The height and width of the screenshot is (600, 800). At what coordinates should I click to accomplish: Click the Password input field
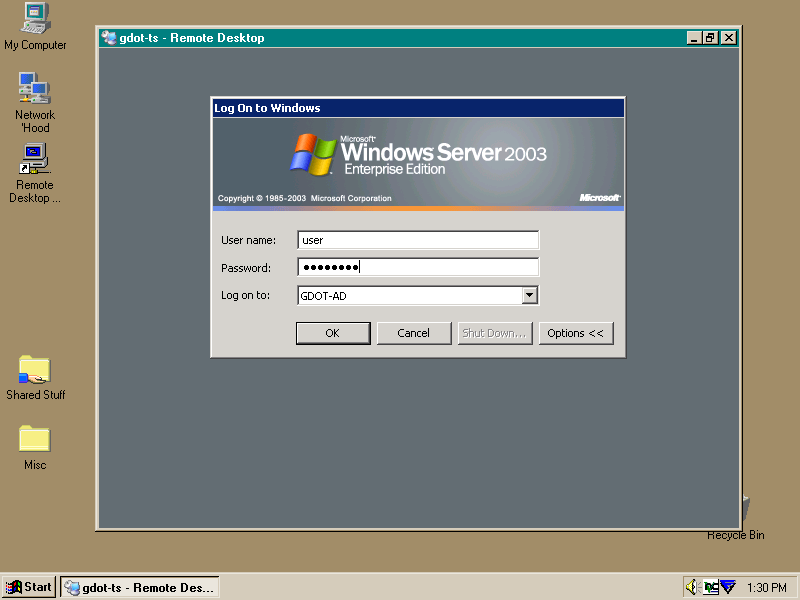[x=417, y=267]
